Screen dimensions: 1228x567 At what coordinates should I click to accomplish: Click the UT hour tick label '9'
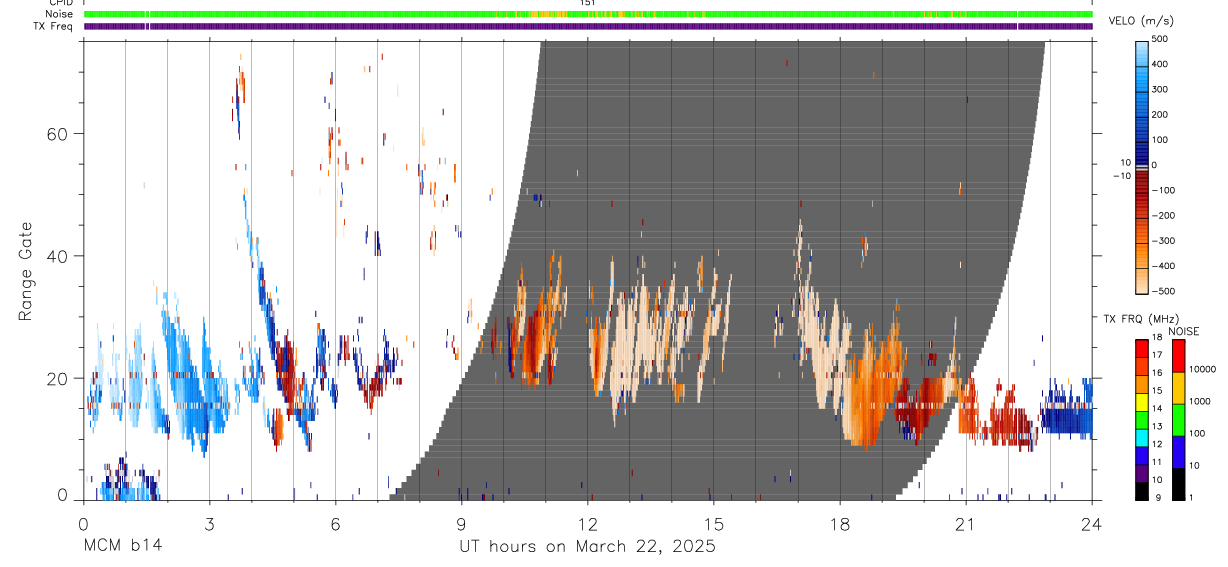(461, 523)
